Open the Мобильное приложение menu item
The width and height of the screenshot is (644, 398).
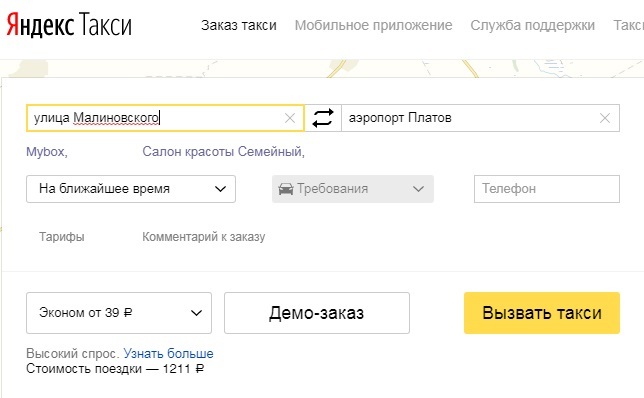pyautogui.click(x=373, y=25)
